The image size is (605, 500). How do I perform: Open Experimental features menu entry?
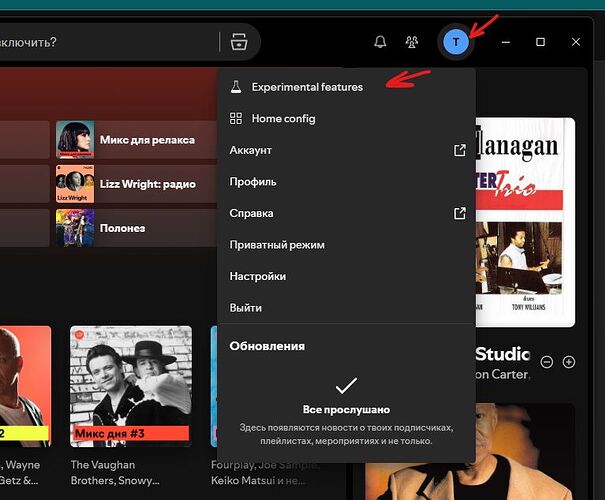tap(346, 87)
